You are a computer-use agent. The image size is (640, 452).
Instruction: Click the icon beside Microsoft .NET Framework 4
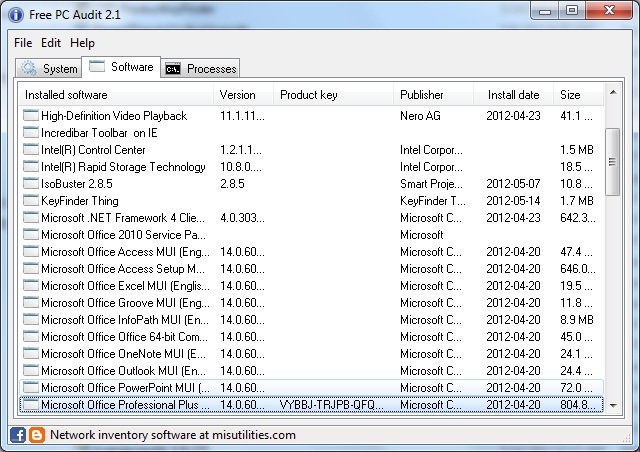(31, 218)
